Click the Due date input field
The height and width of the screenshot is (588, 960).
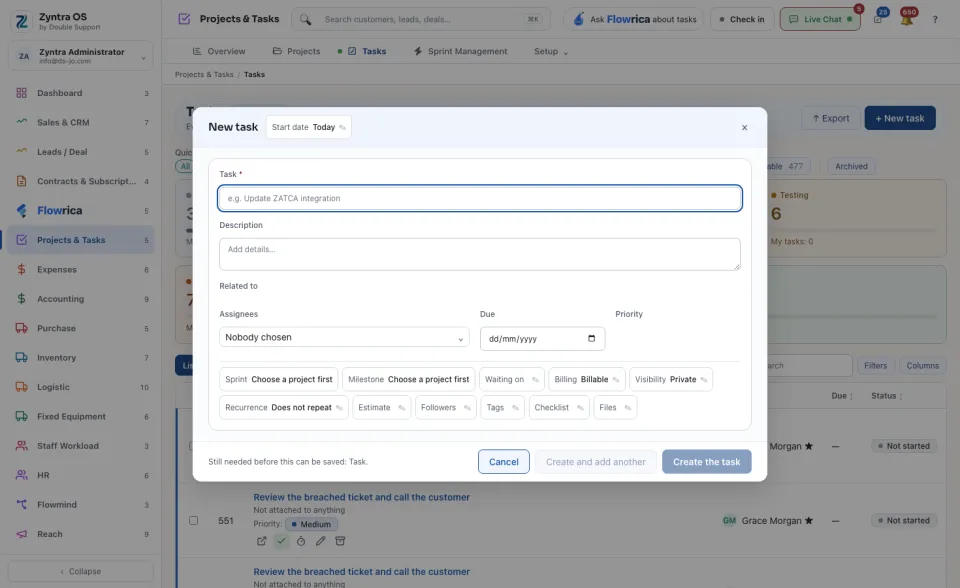[x=542, y=339]
